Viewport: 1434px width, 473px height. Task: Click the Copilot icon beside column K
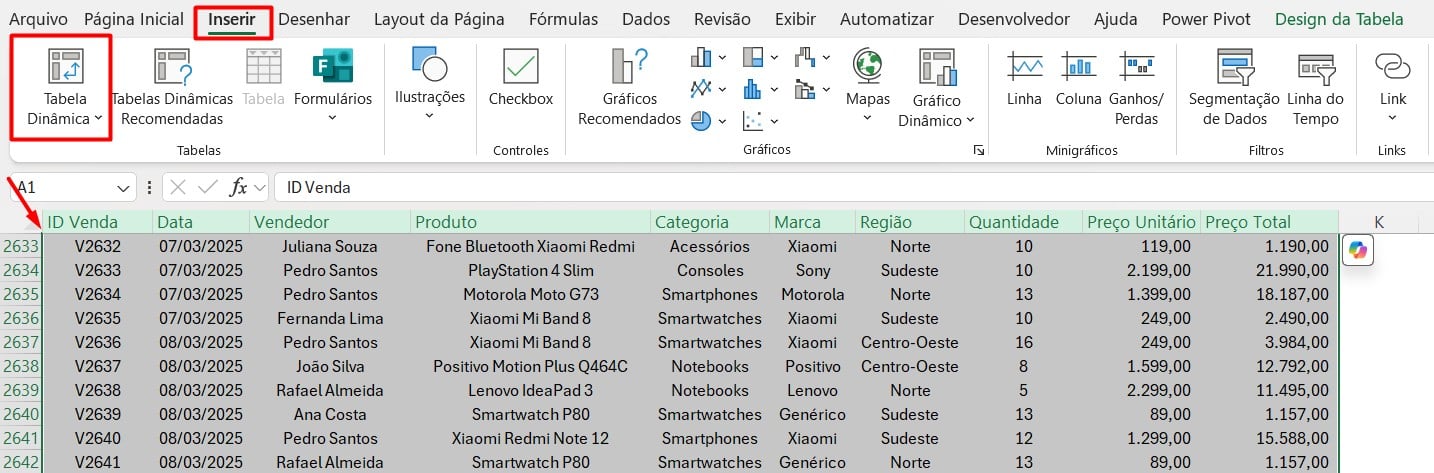[1357, 250]
